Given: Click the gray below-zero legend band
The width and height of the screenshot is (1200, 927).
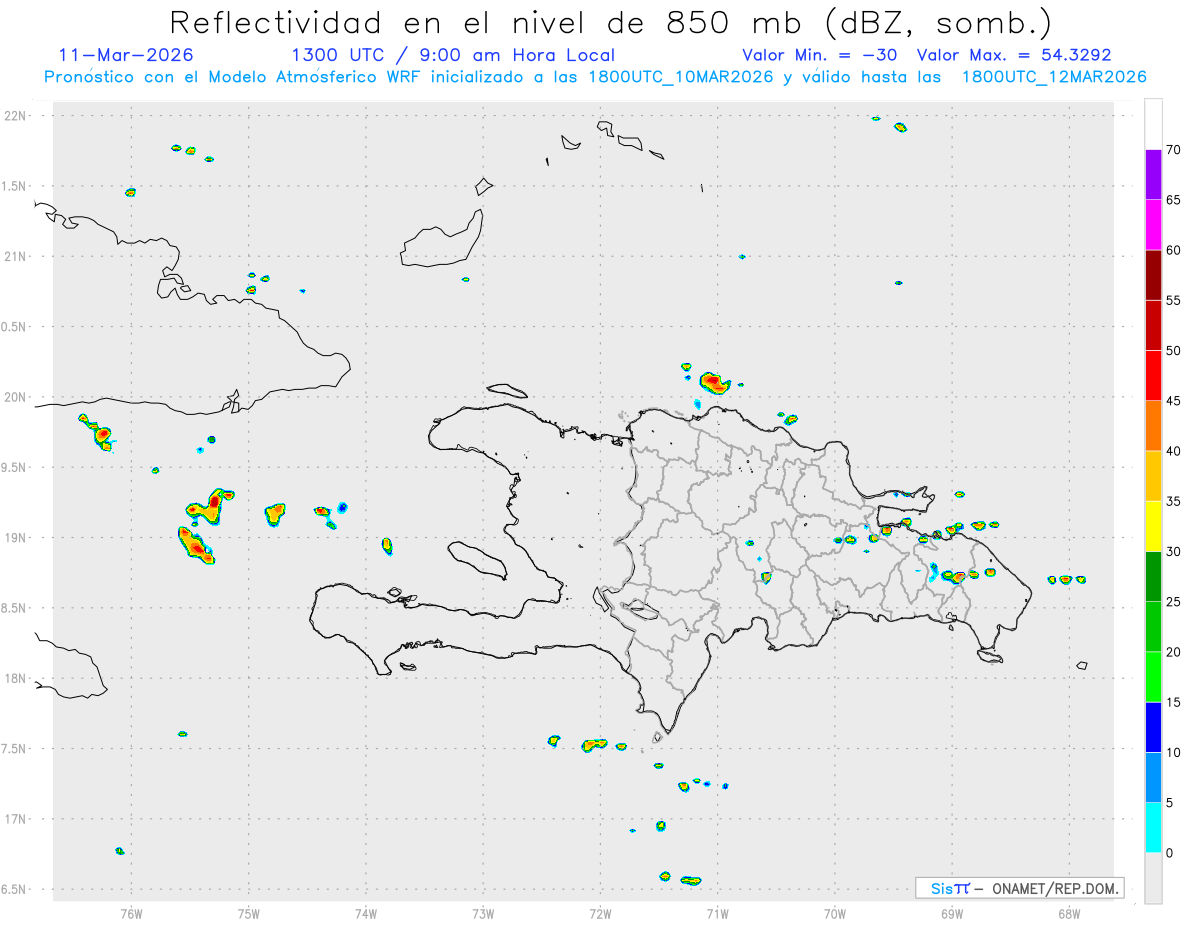Looking at the screenshot, I should pos(1153,878).
